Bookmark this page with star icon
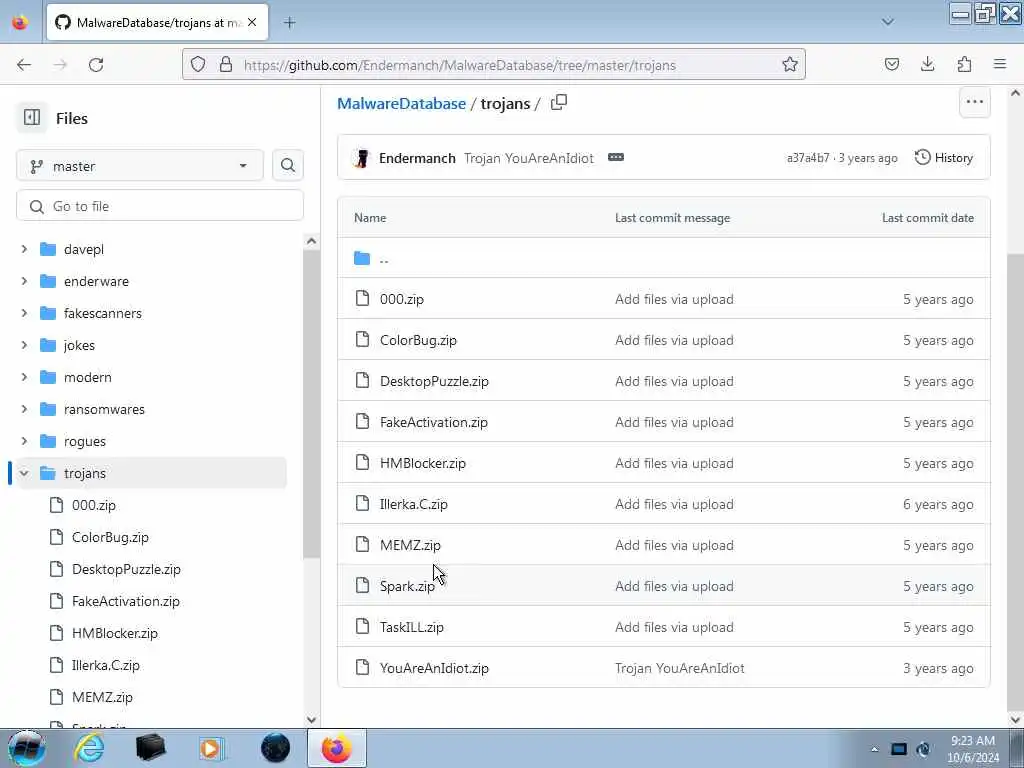Viewport: 1024px width, 768px height. [790, 64]
